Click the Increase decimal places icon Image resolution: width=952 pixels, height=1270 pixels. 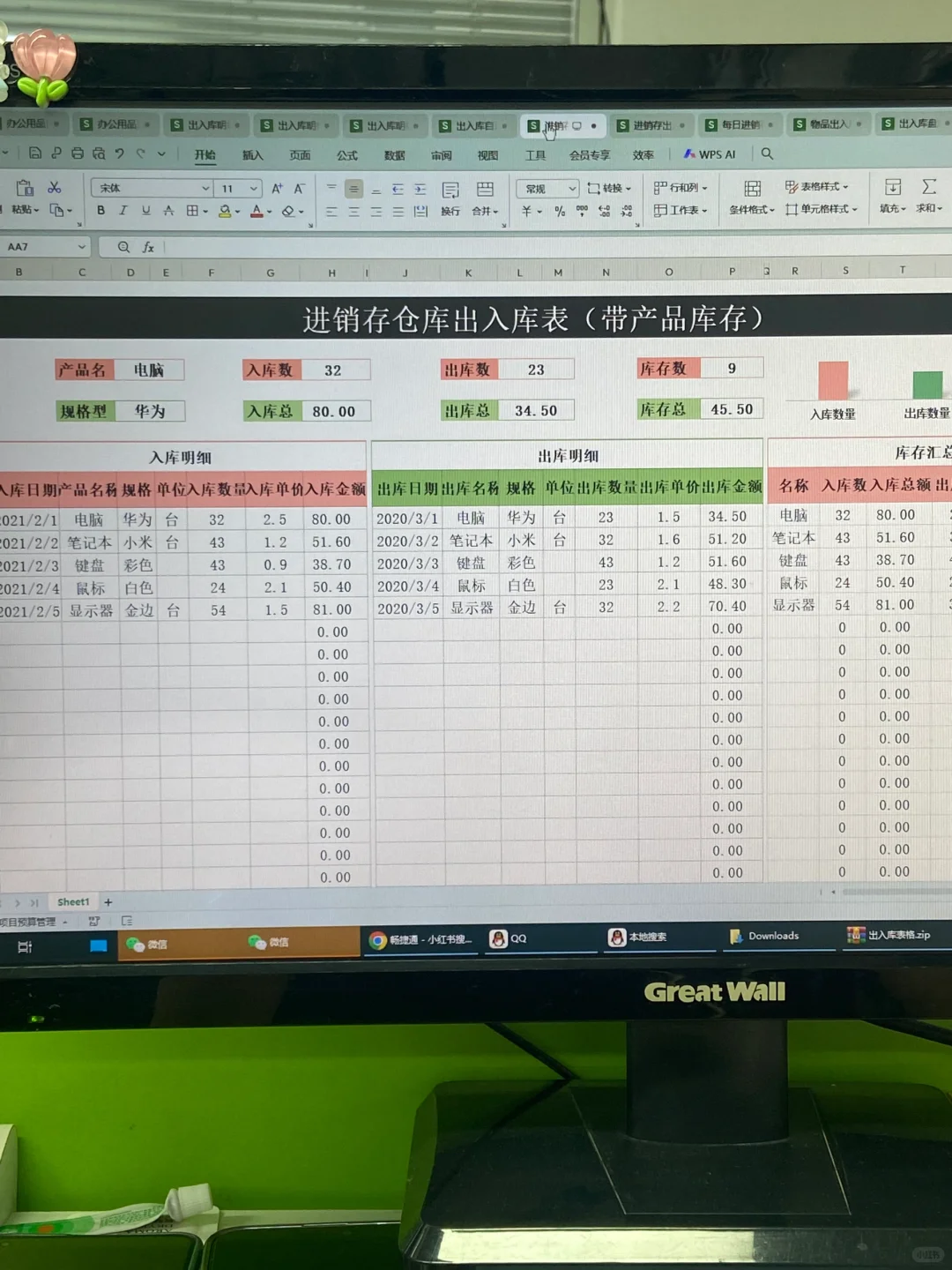point(604,211)
